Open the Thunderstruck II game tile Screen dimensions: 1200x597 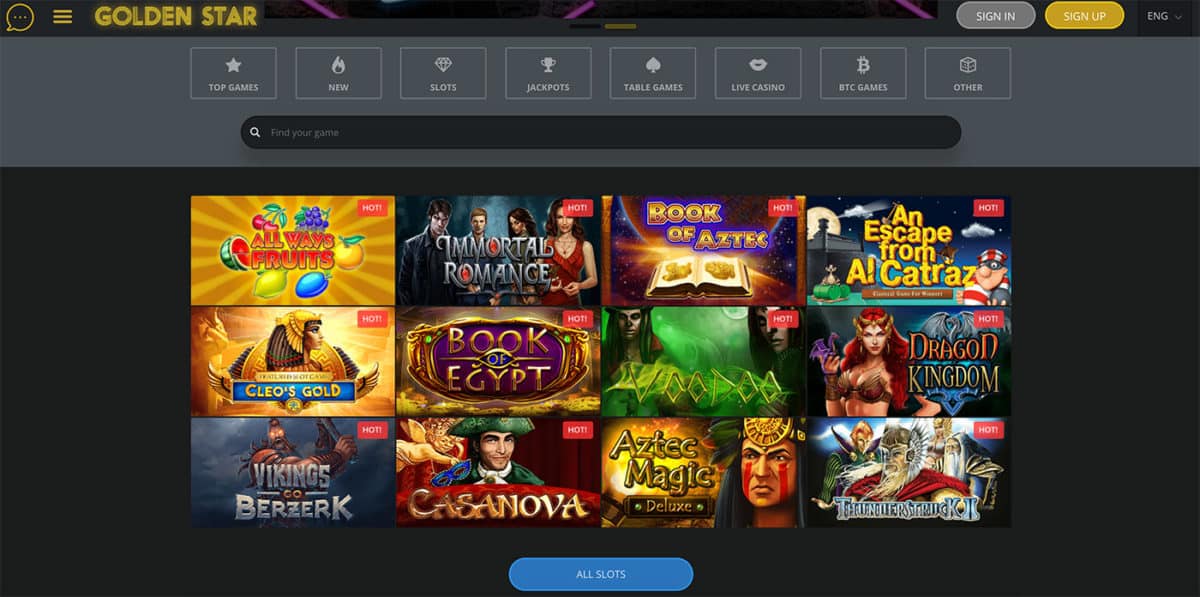pyautogui.click(x=908, y=472)
